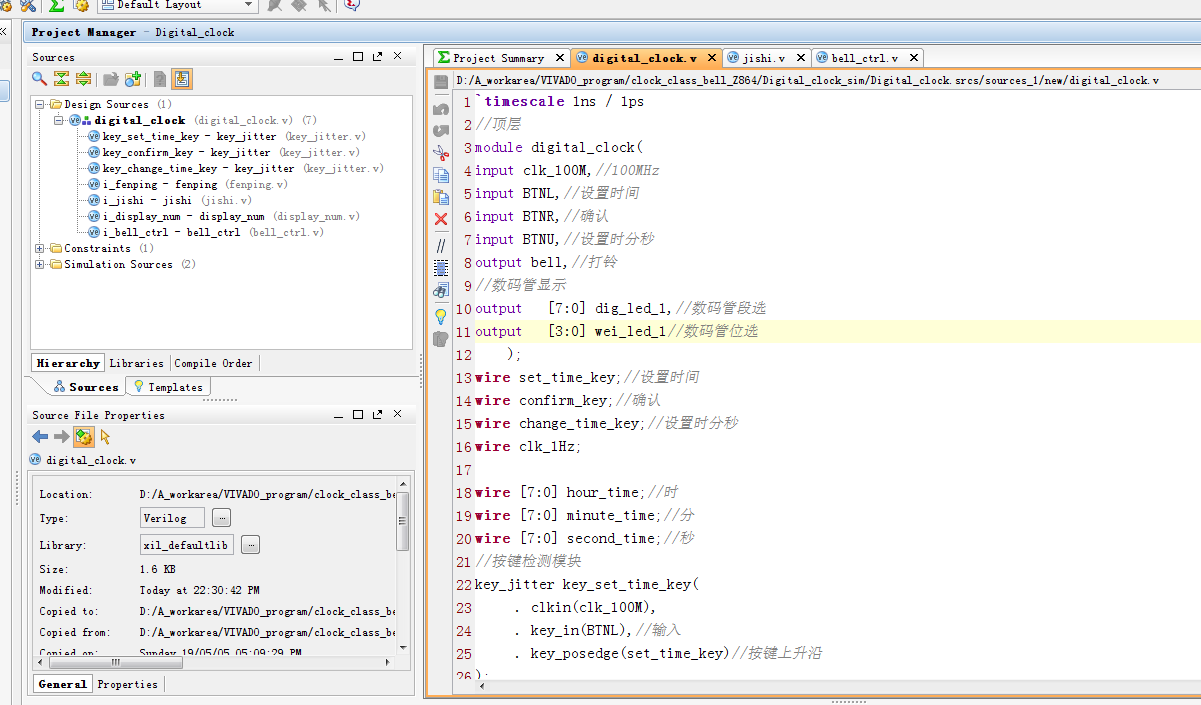Switch to Libraries tab in Sources
Viewport: 1201px width, 705px height.
pyautogui.click(x=136, y=363)
